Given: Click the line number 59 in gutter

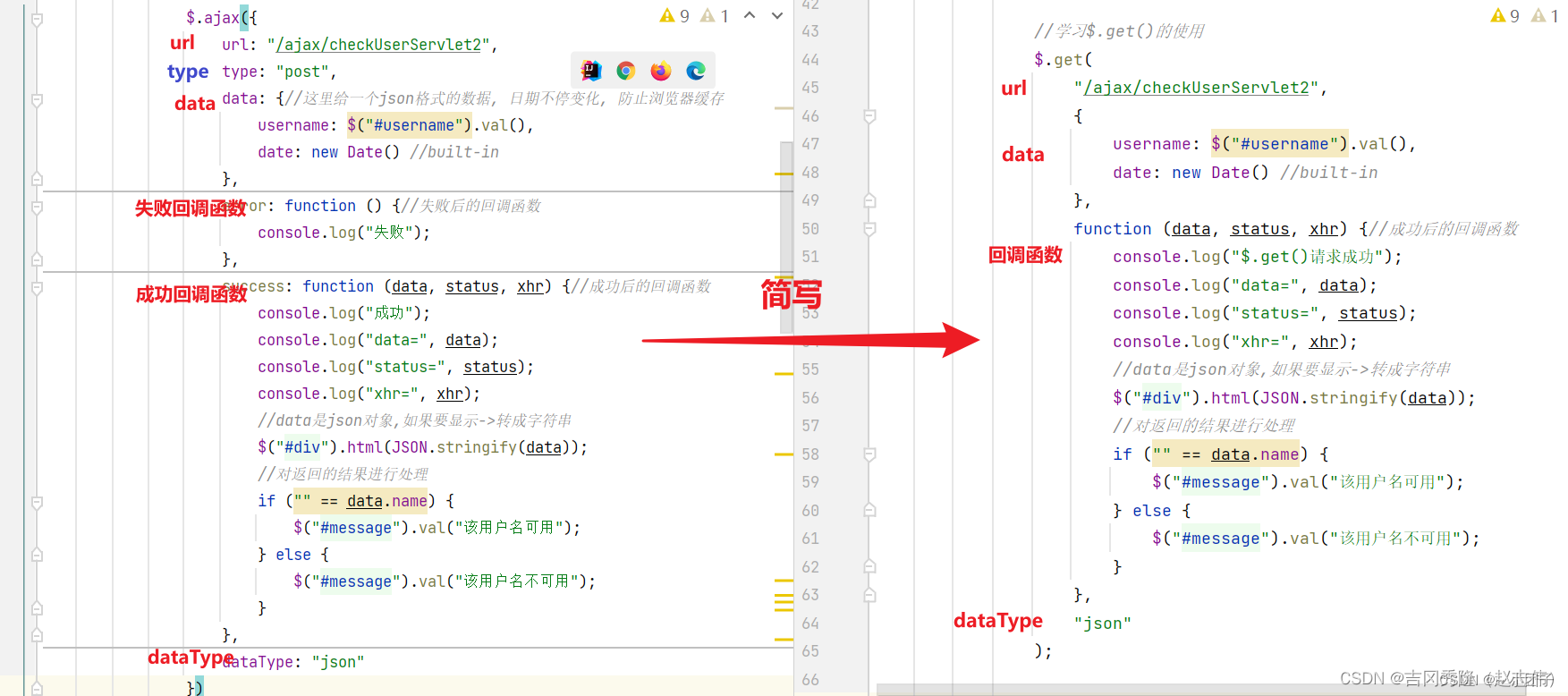Looking at the screenshot, I should click(x=810, y=482).
